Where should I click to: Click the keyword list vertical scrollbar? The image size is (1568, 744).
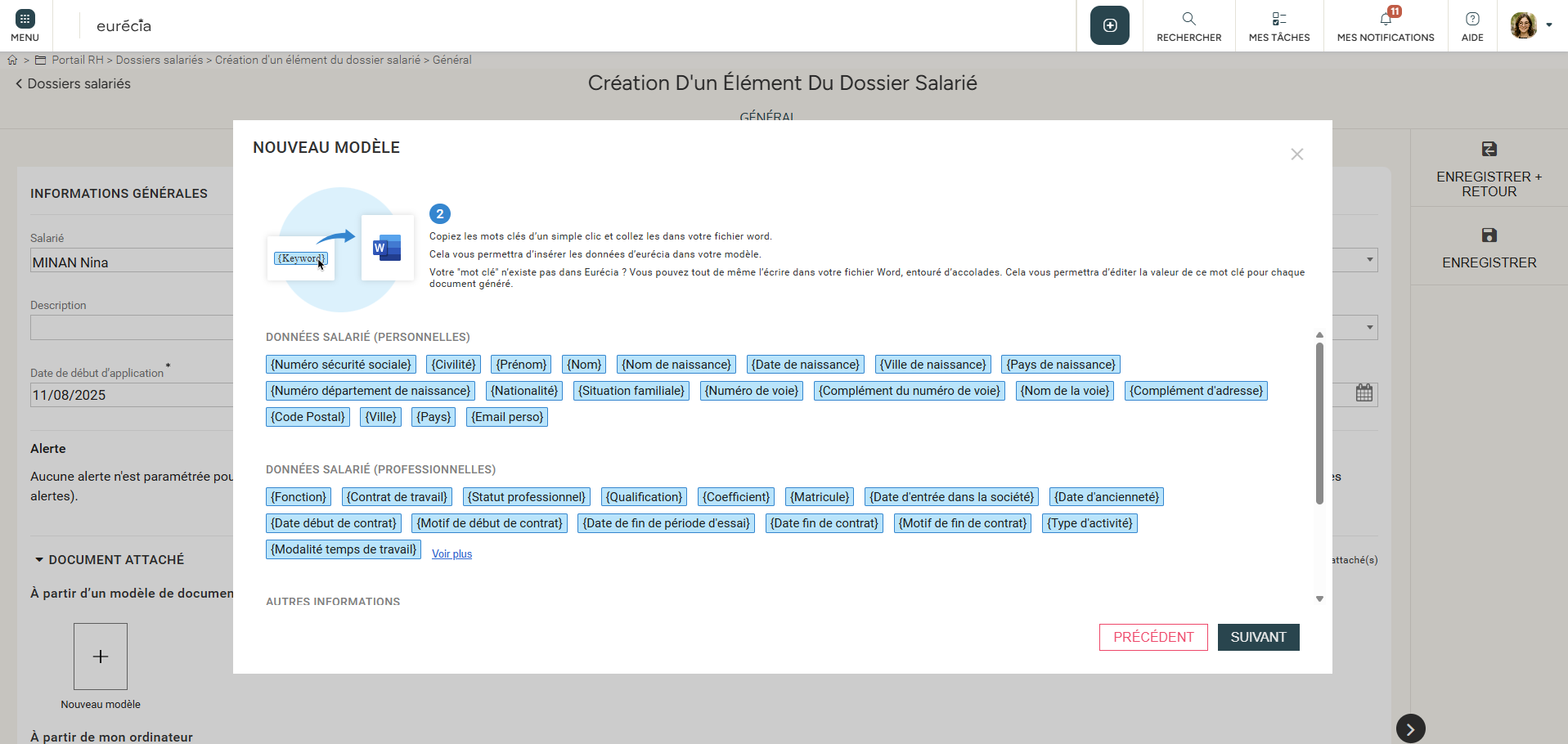pyautogui.click(x=1319, y=424)
